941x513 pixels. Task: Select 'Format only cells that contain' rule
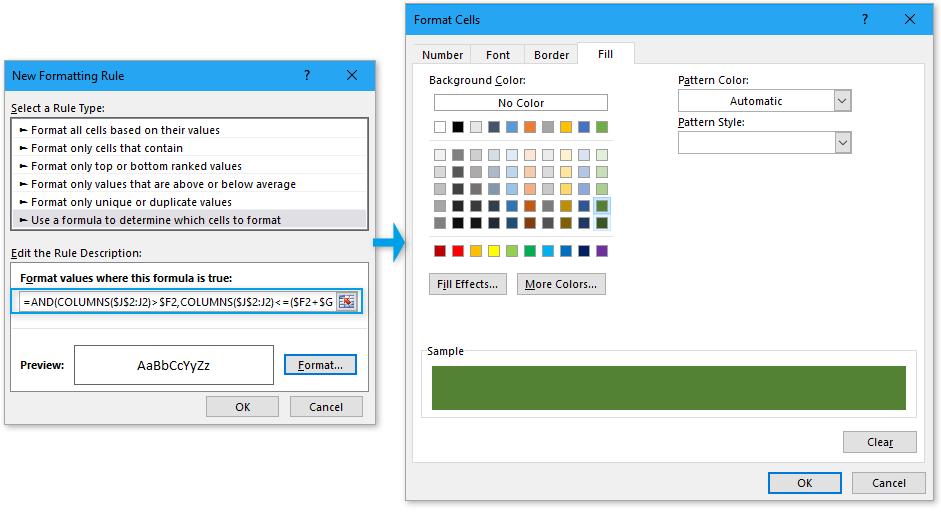coord(190,148)
